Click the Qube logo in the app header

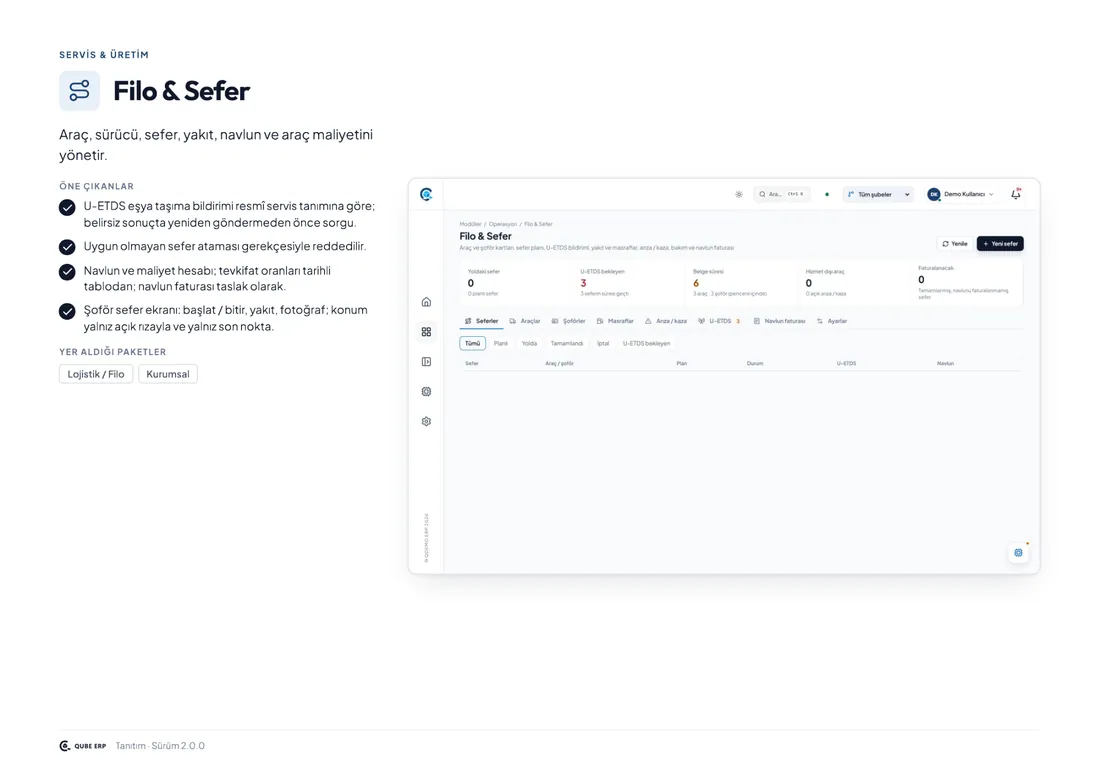point(426,194)
